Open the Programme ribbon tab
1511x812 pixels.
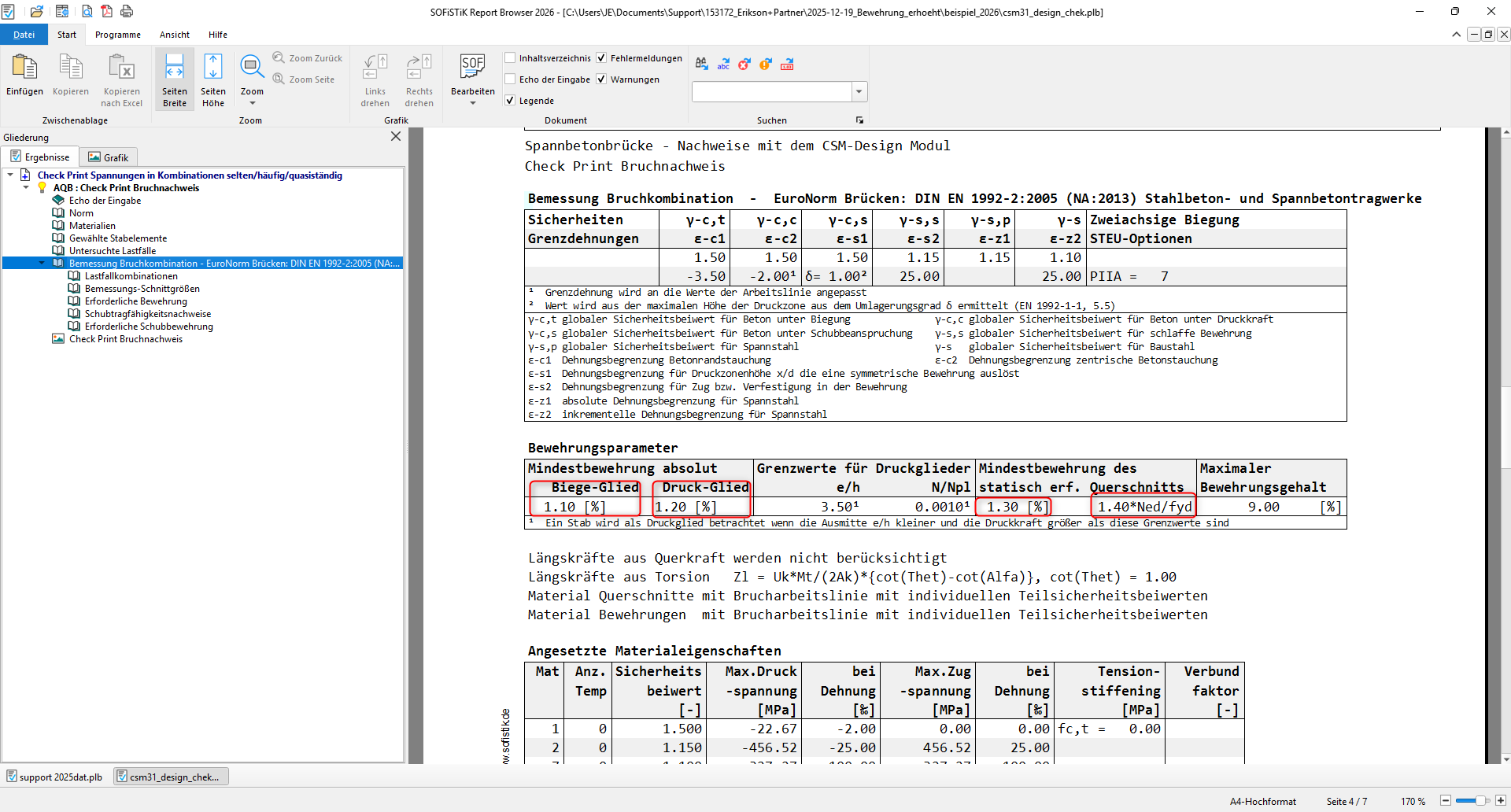point(118,35)
